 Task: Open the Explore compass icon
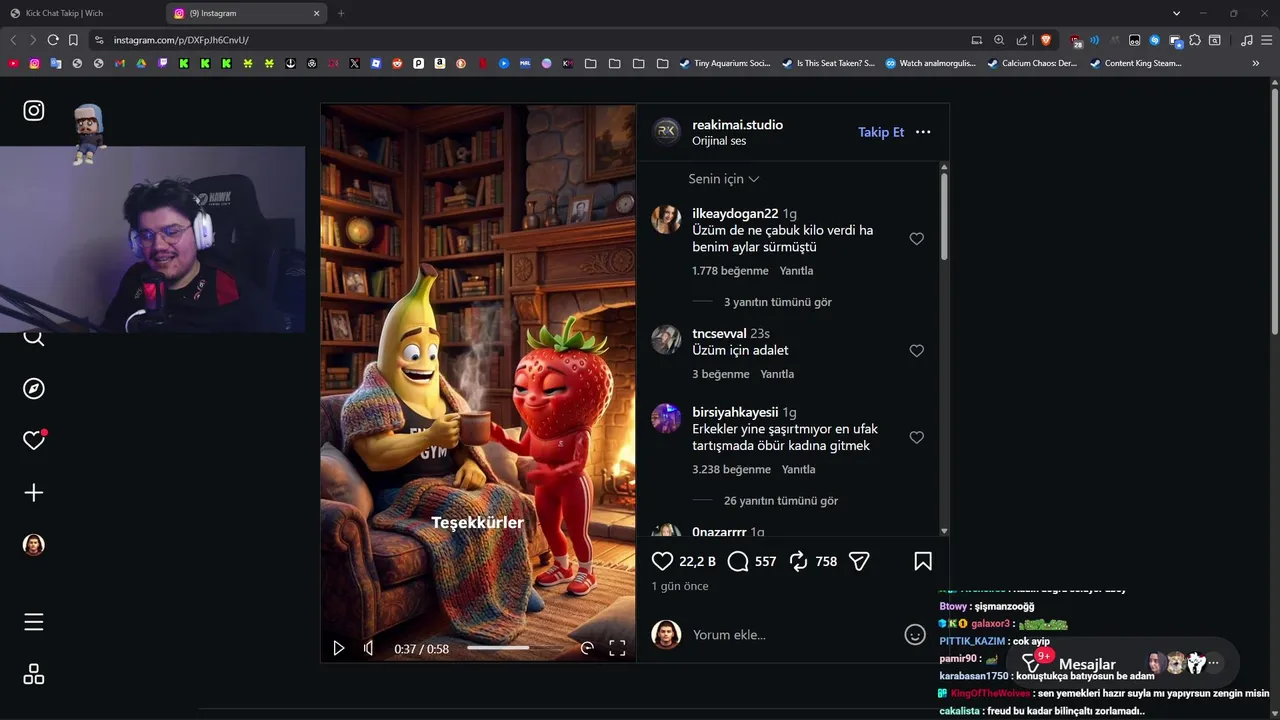[x=34, y=388]
